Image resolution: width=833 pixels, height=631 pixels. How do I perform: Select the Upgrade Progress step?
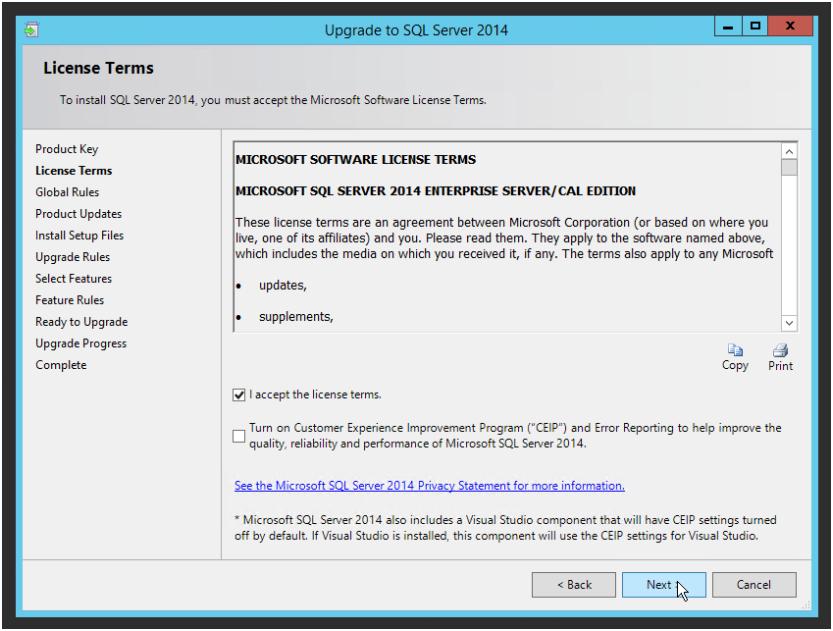point(81,344)
